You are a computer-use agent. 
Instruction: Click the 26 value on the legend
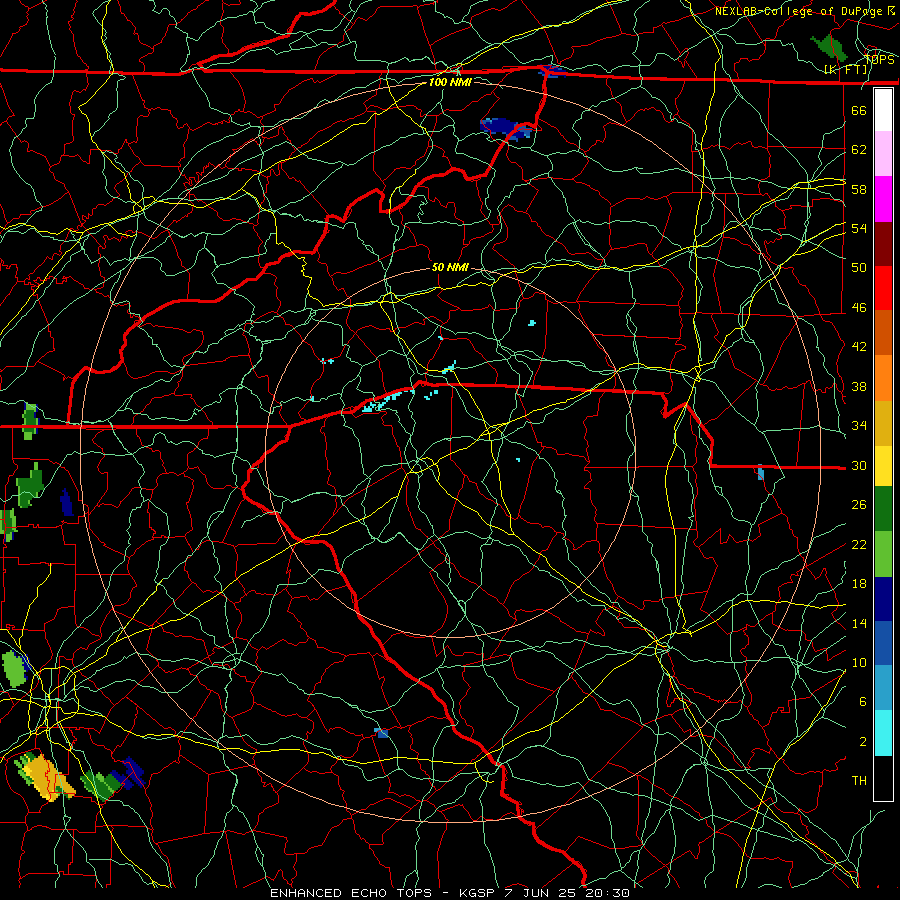[x=859, y=505]
